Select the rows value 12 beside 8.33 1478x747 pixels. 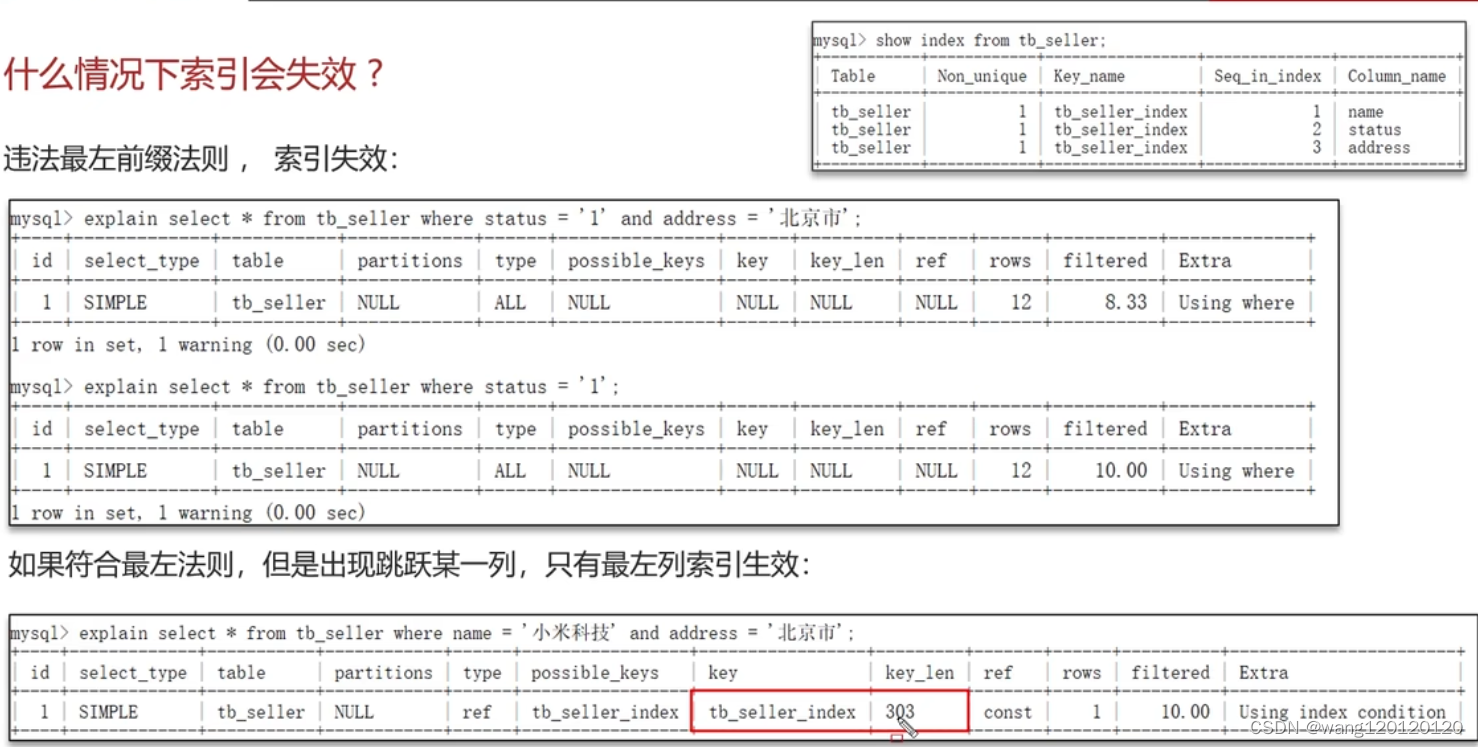(1021, 302)
